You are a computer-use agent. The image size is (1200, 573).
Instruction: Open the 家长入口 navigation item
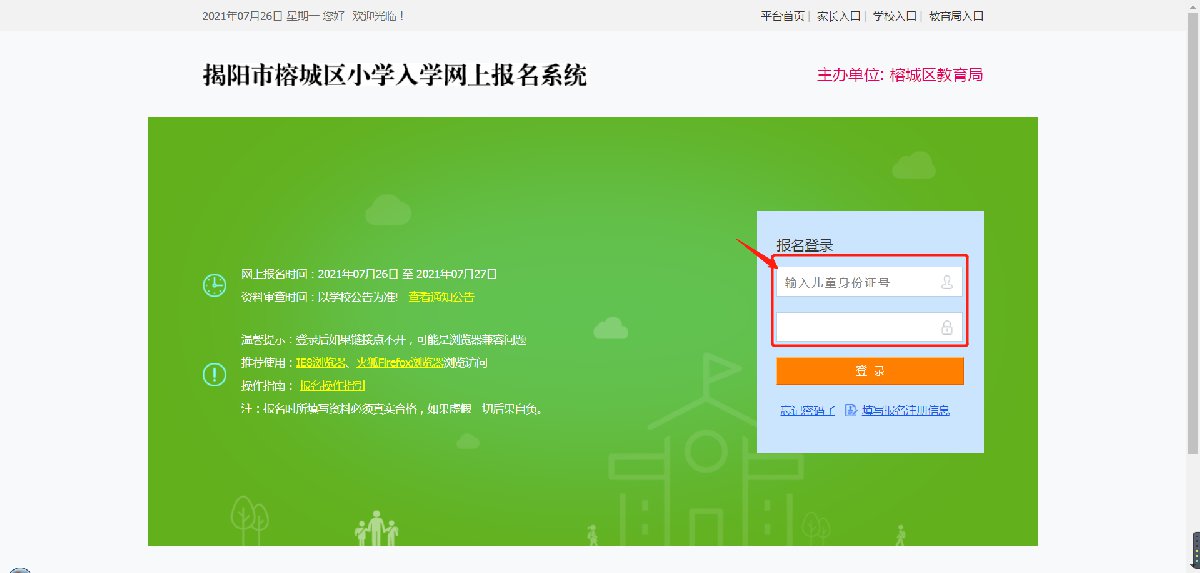(838, 16)
